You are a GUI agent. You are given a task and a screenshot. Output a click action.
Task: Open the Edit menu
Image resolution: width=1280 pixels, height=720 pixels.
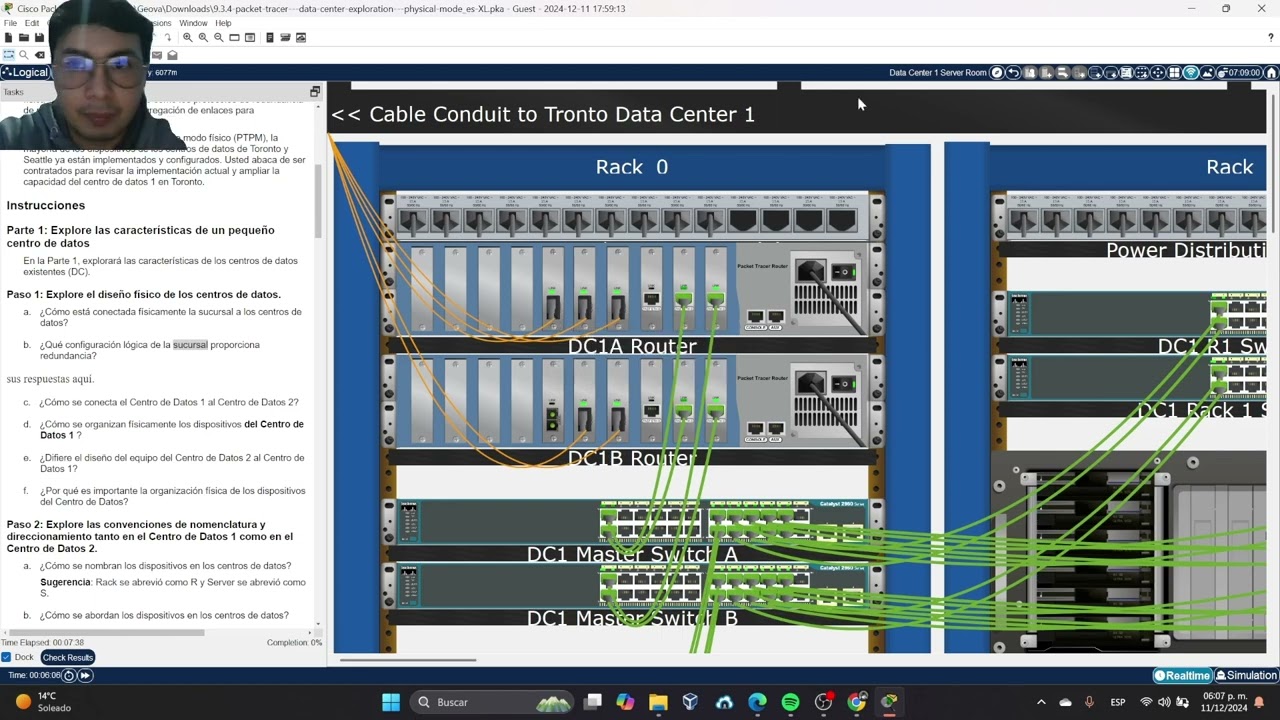(x=32, y=23)
